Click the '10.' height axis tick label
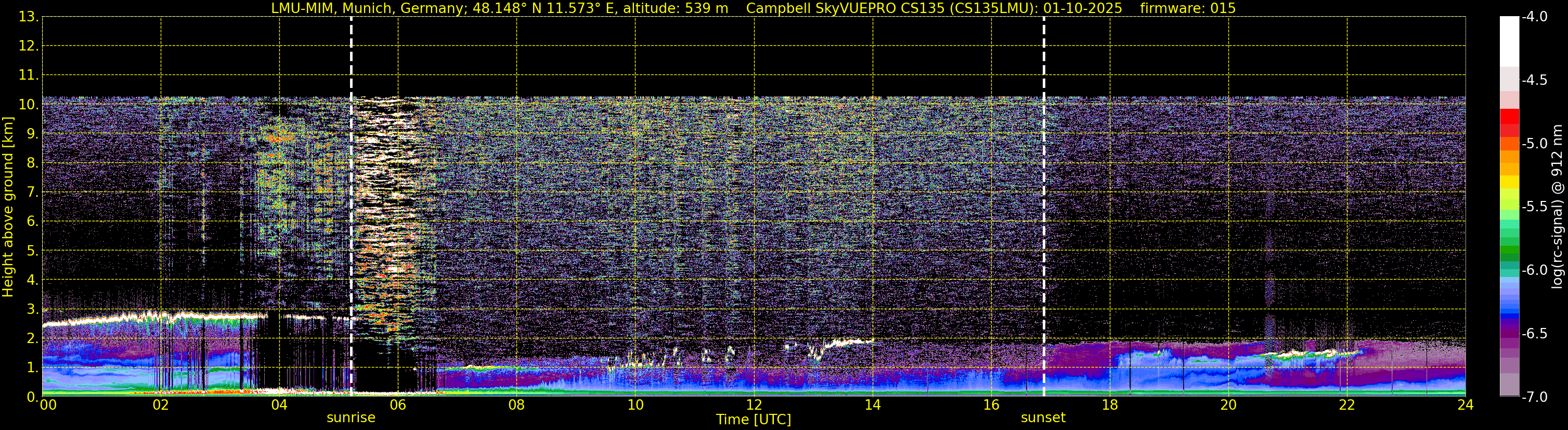This screenshot has height=430, width=1568. pos(29,105)
